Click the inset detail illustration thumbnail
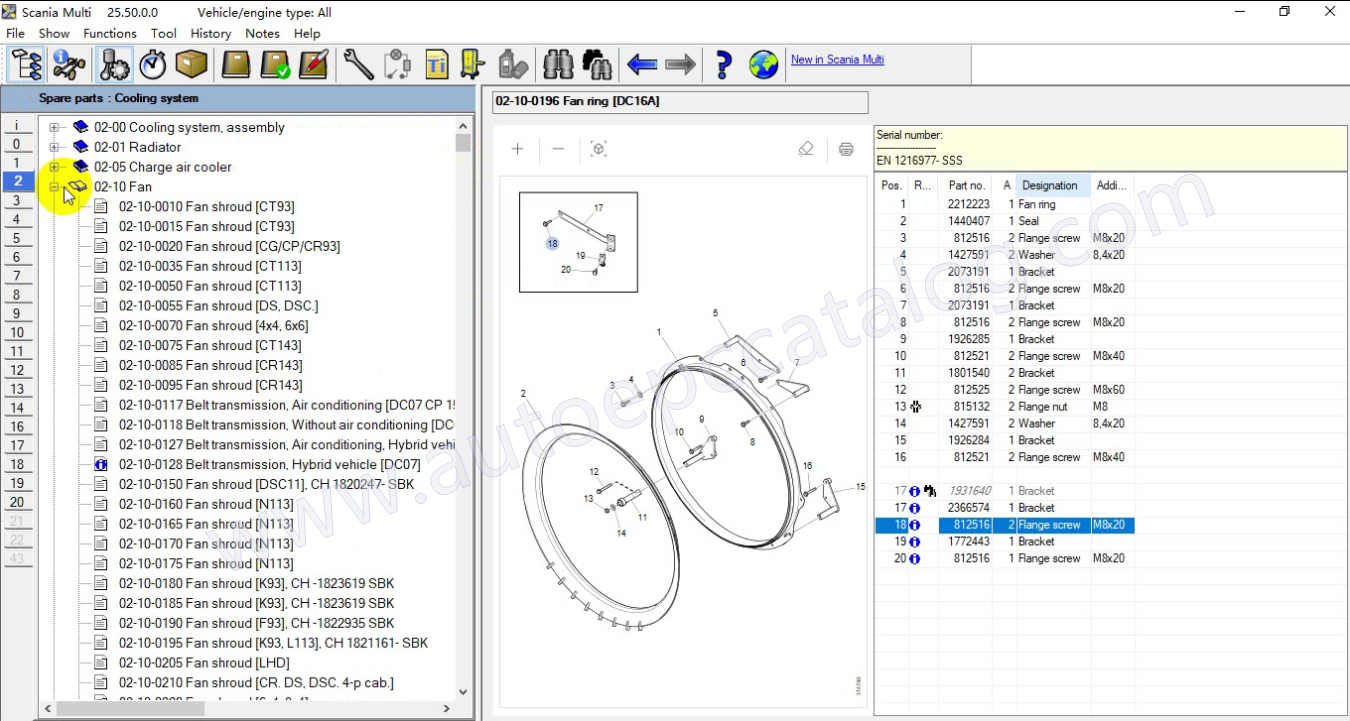This screenshot has width=1350, height=721. (x=578, y=242)
